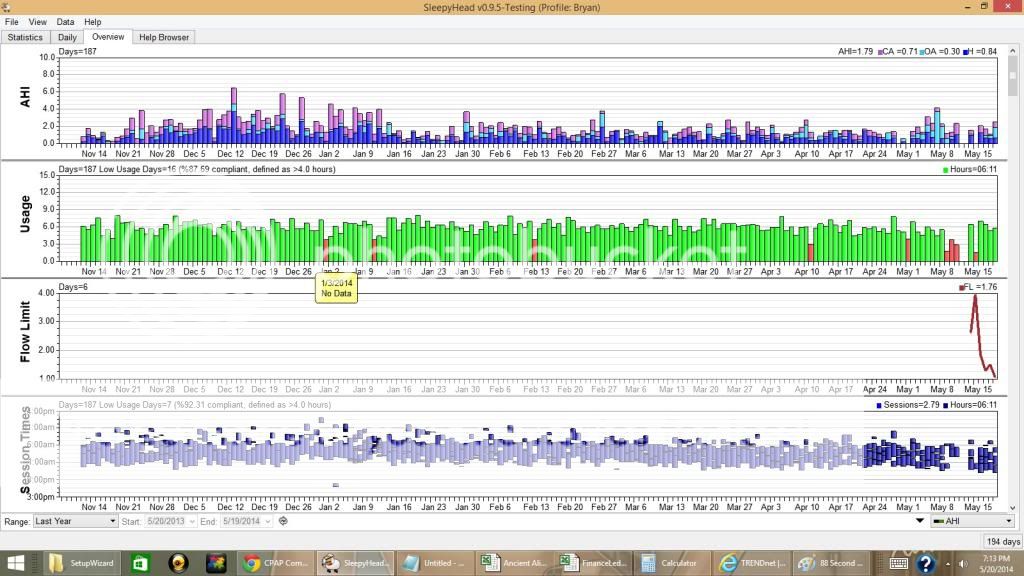Switch to Excel Ancient Ali... workbook

[514, 563]
